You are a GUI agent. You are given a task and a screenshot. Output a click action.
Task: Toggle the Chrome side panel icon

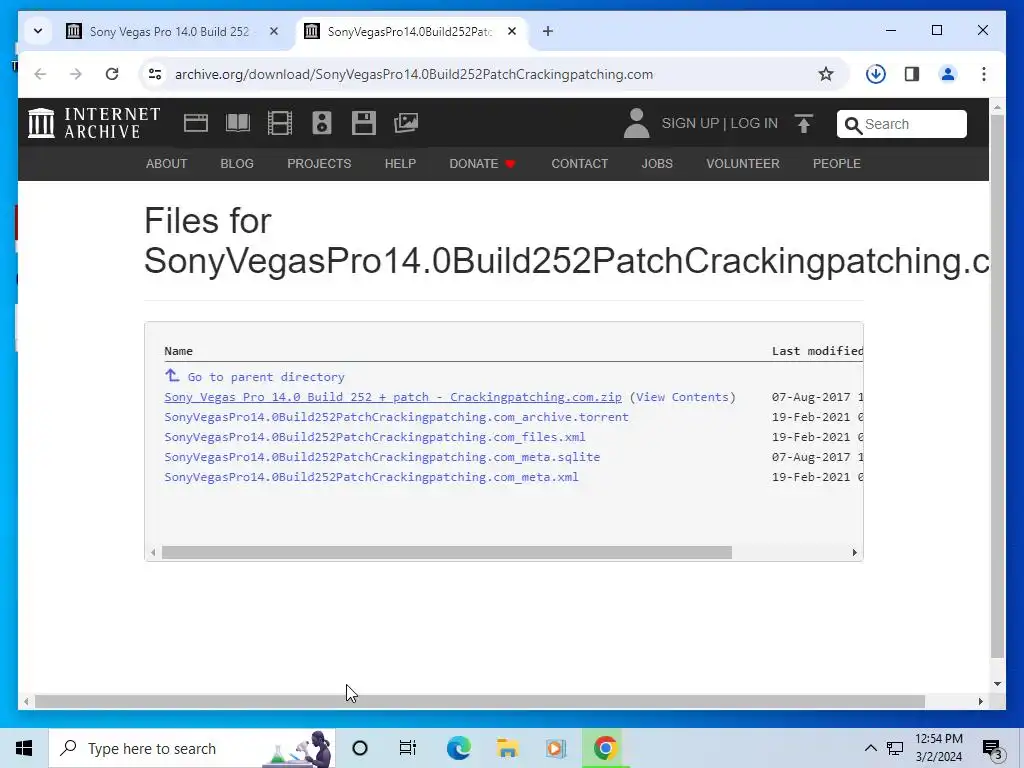(912, 74)
